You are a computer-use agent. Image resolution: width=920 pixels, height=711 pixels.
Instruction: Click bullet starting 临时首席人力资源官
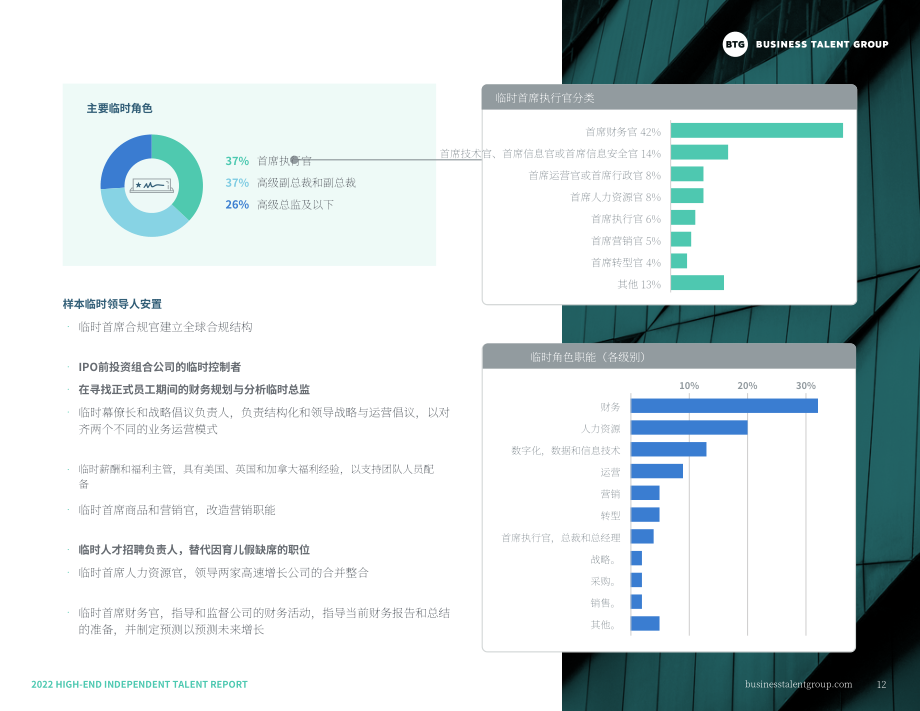point(224,573)
